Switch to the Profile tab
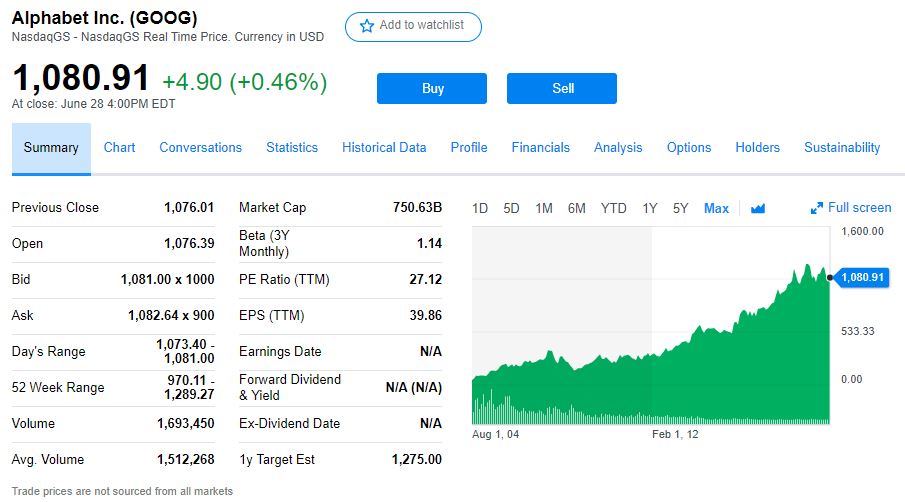This screenshot has width=905, height=502. (x=469, y=148)
